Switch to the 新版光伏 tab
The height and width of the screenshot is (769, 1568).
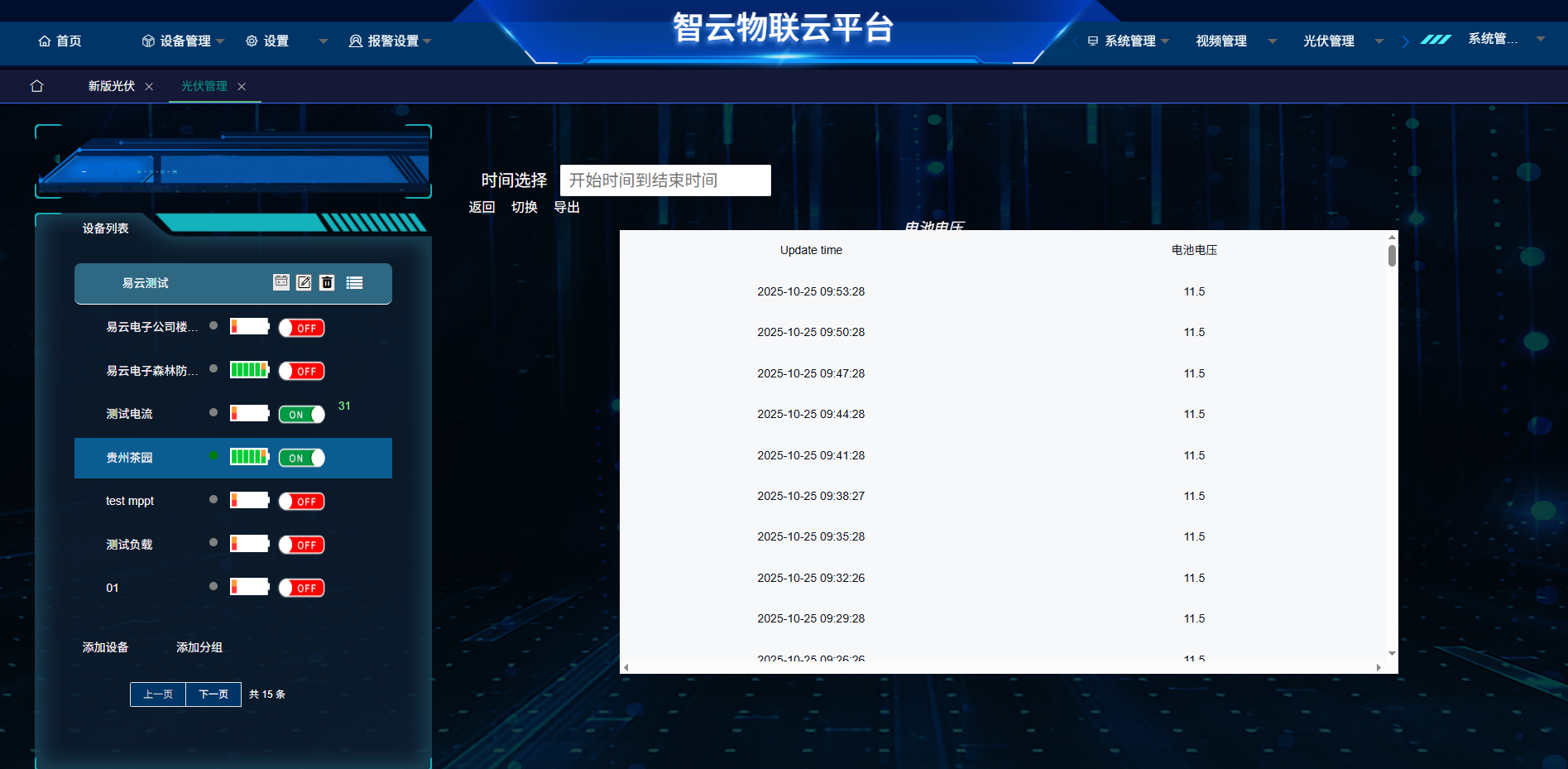click(112, 86)
